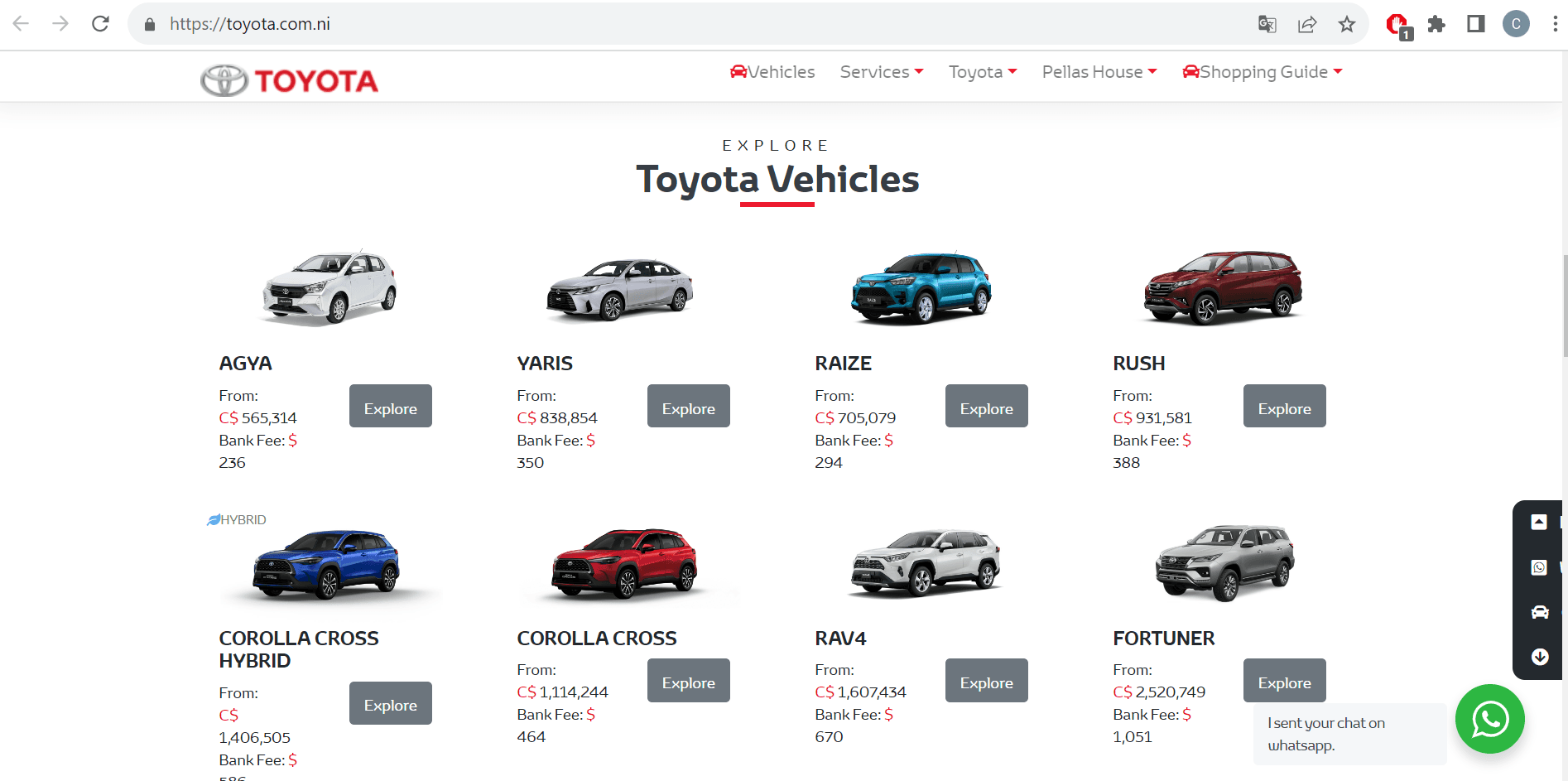Click the down-arrow circle in side panel
Screen dimensions: 1568x781
(x=1539, y=657)
